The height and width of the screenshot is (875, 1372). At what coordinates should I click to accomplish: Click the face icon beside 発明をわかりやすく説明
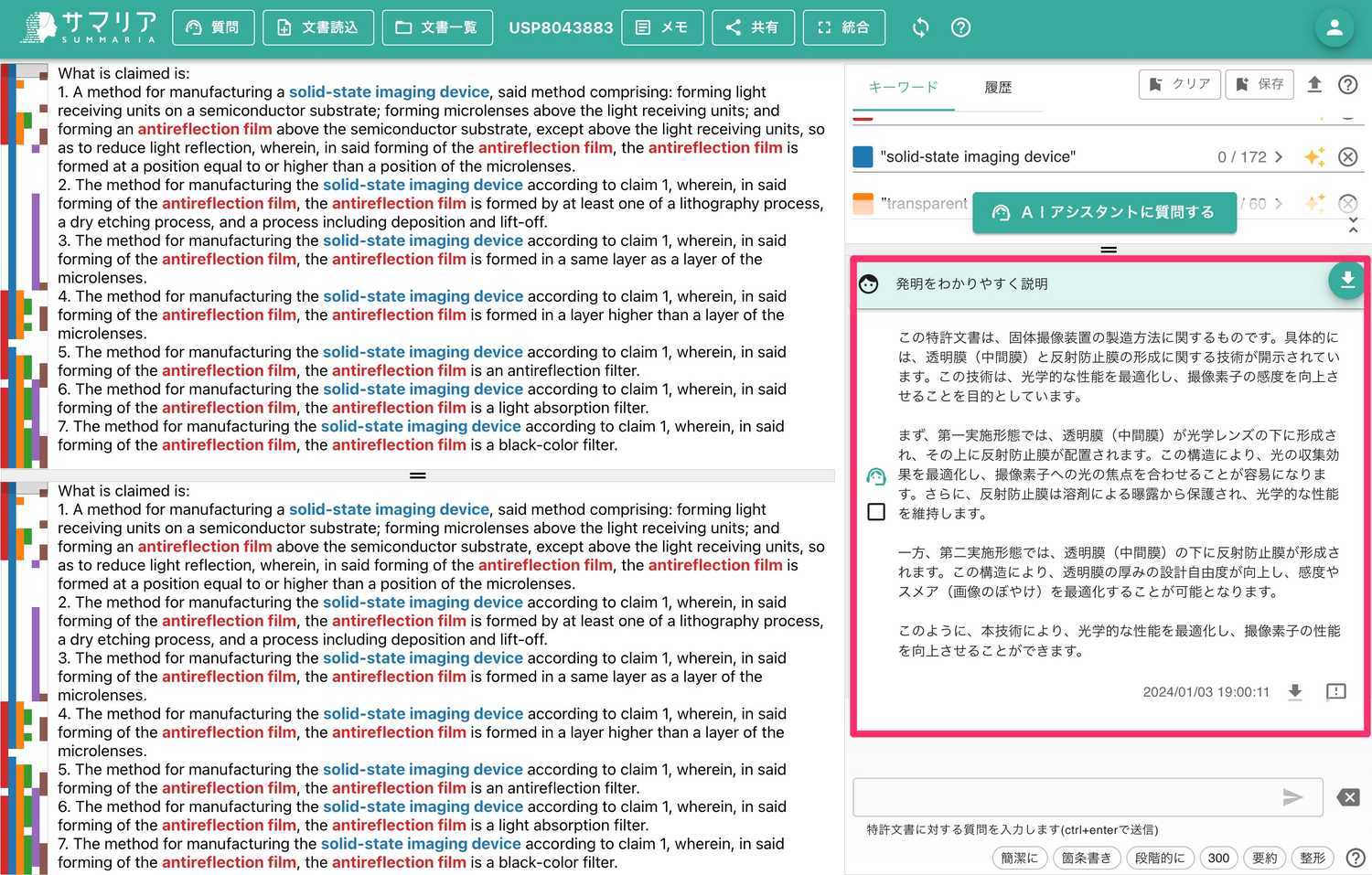869,283
